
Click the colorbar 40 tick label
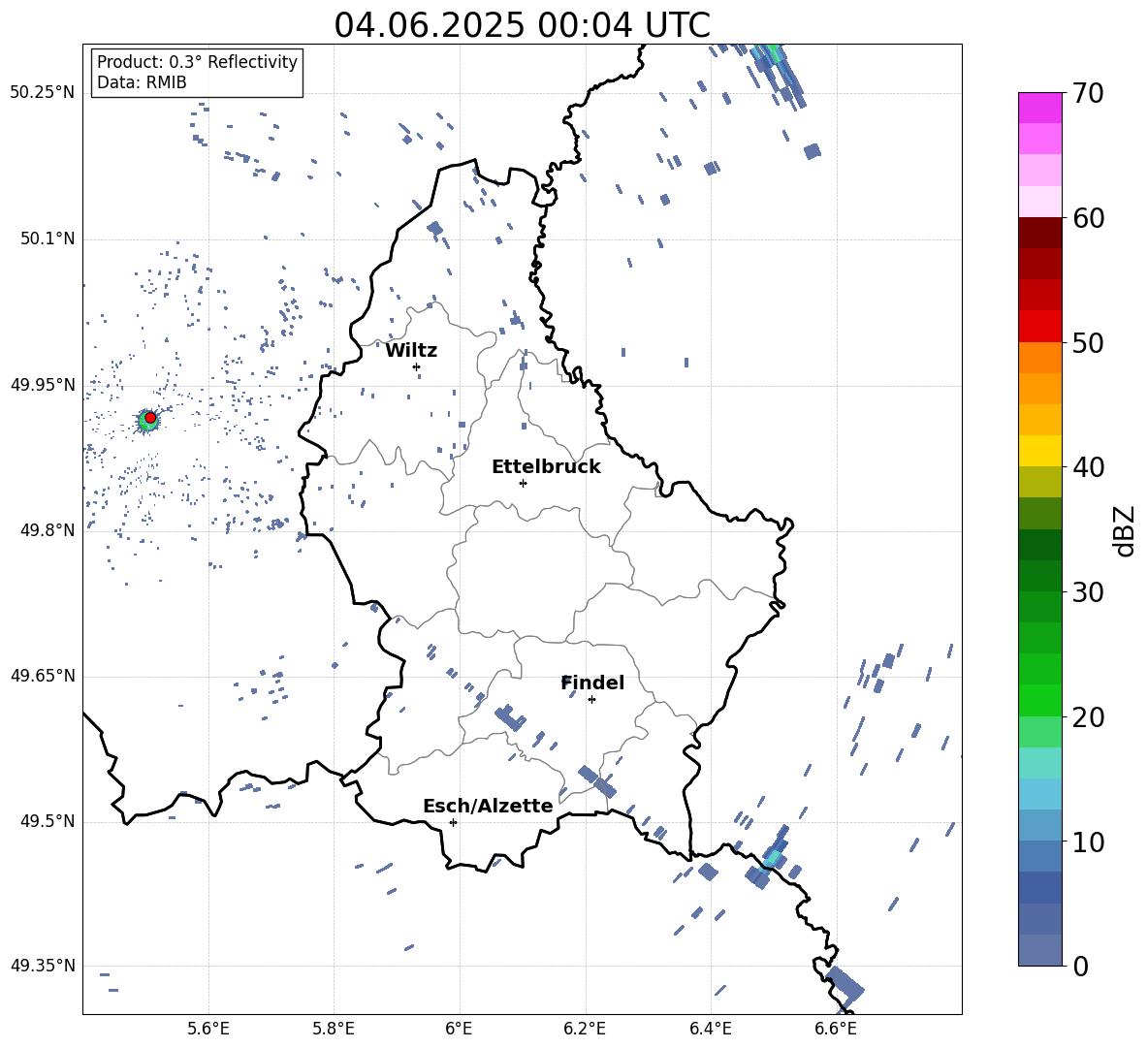pos(1088,467)
